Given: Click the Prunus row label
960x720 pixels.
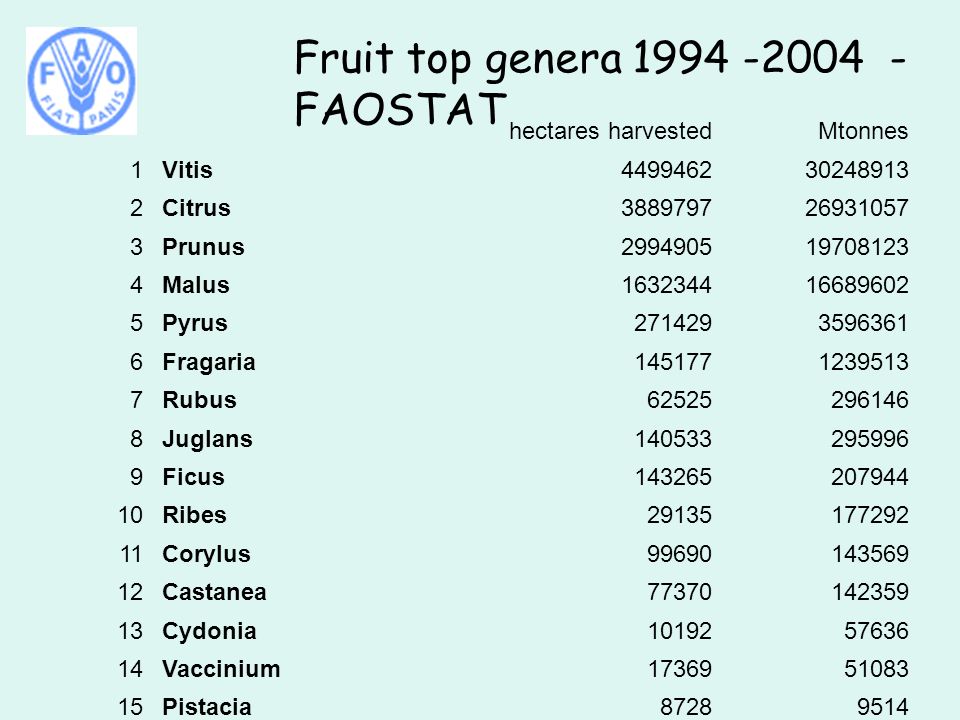Looking at the screenshot, I should [x=203, y=247].
